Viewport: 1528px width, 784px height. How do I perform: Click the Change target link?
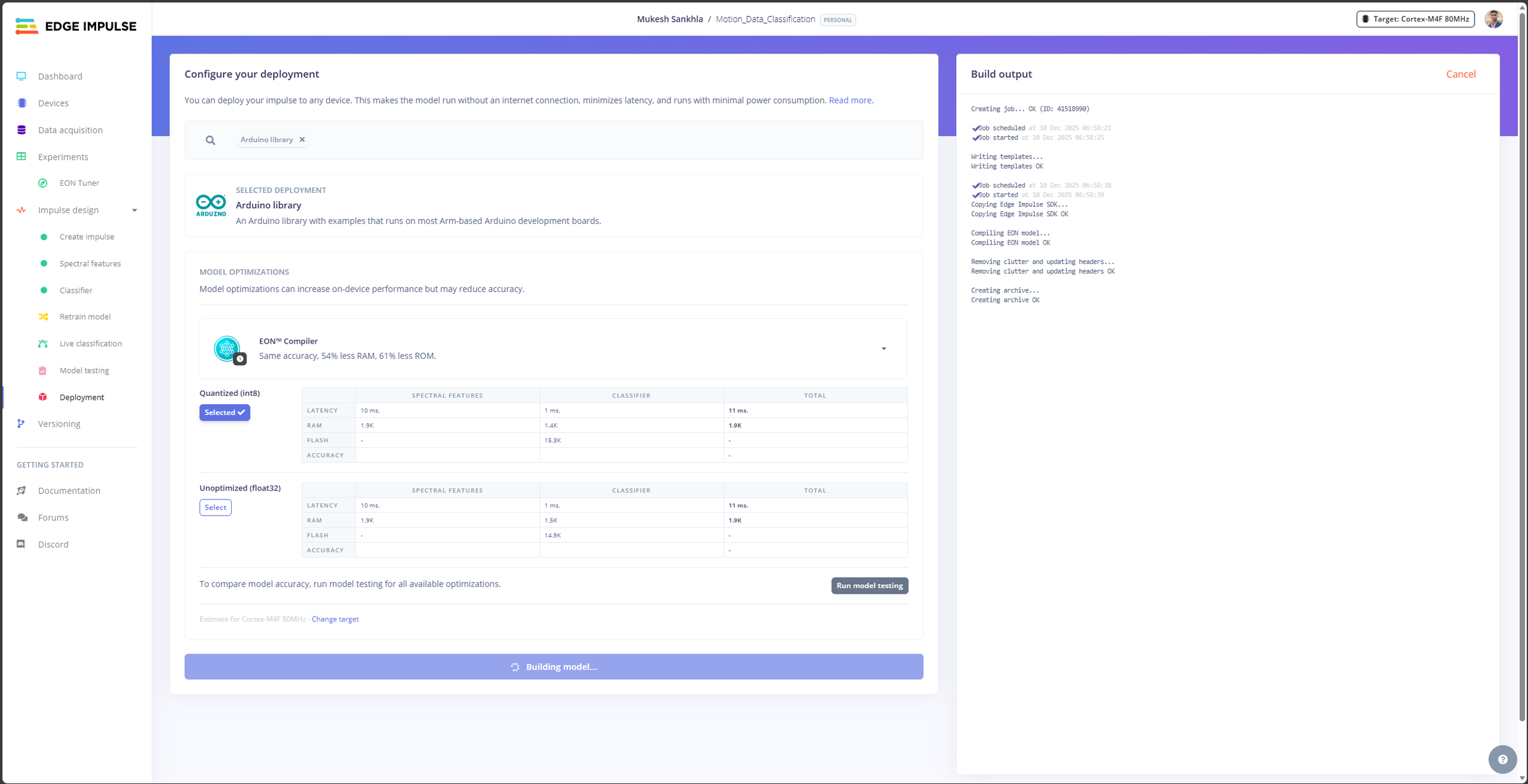pyautogui.click(x=335, y=619)
